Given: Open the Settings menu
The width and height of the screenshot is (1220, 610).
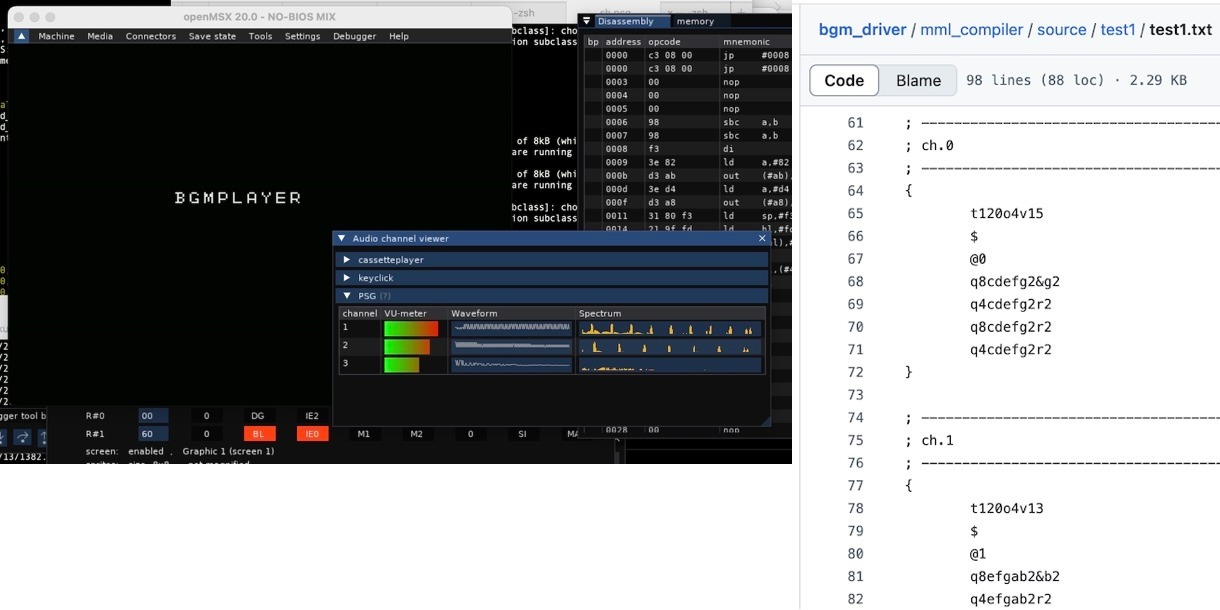Looking at the screenshot, I should point(302,36).
